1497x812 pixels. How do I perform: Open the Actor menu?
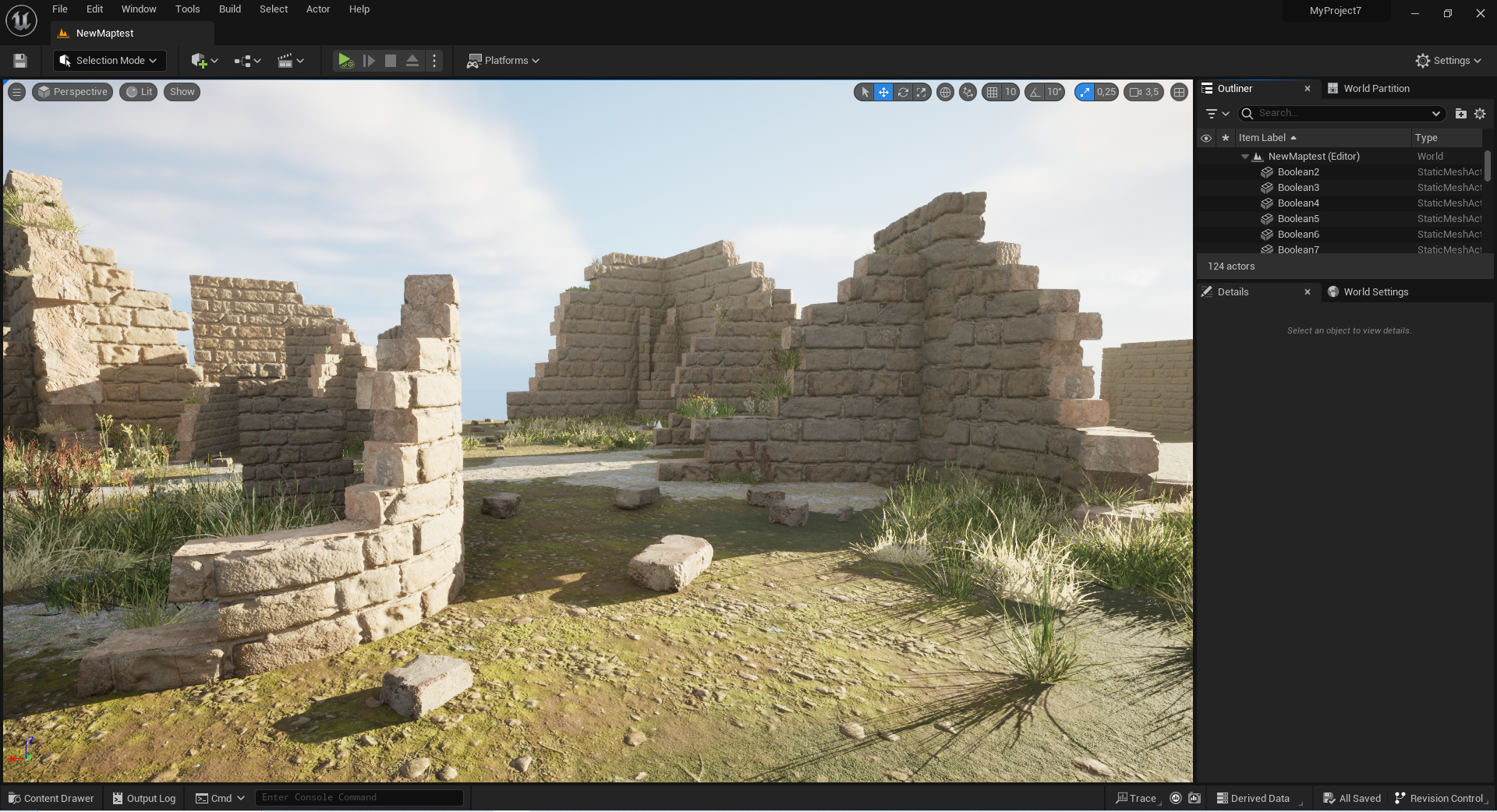click(x=318, y=9)
